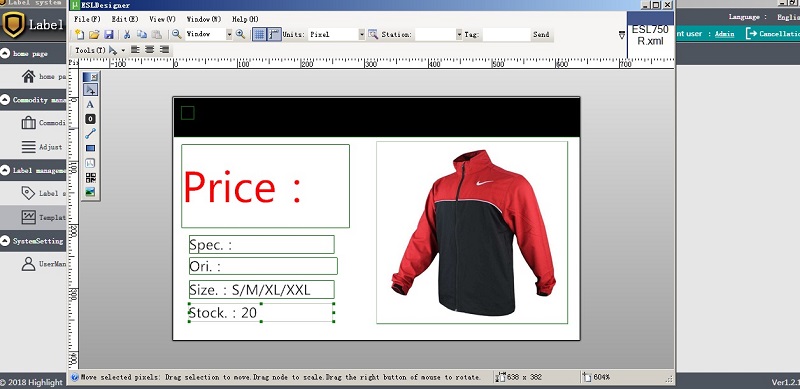
Task: Click the Send button
Action: click(541, 34)
